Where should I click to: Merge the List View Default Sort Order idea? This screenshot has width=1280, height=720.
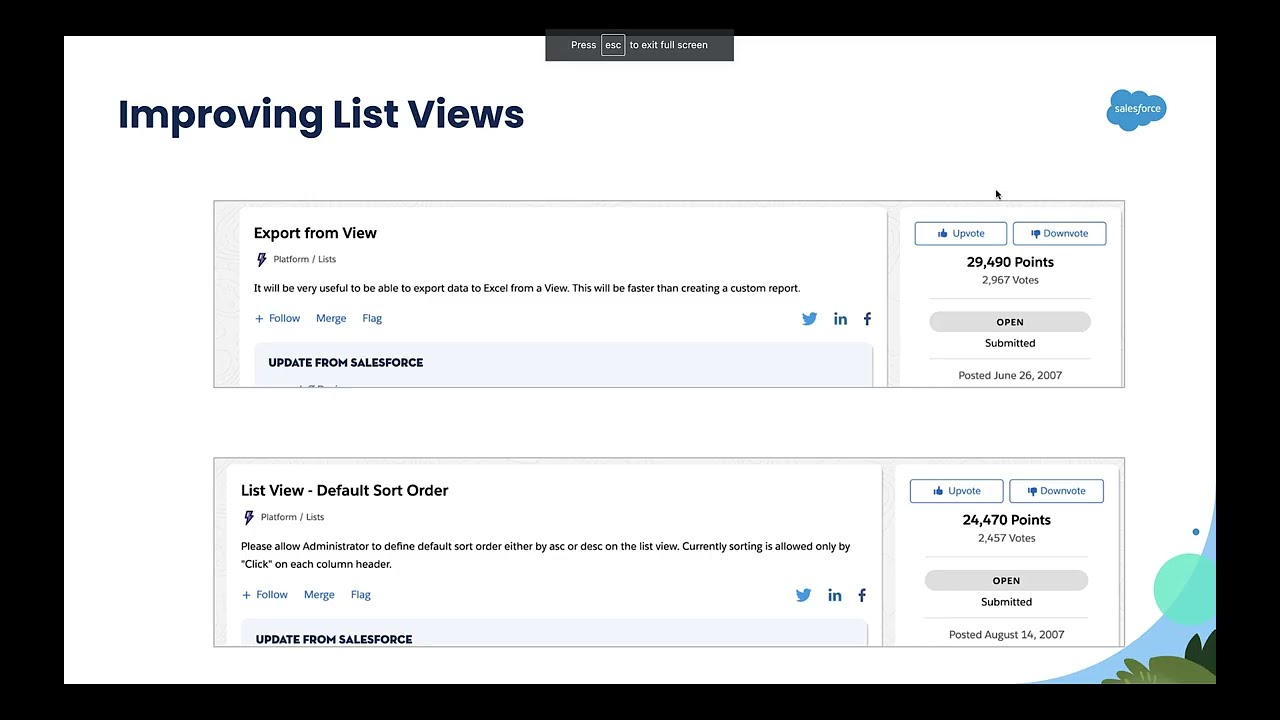click(319, 594)
